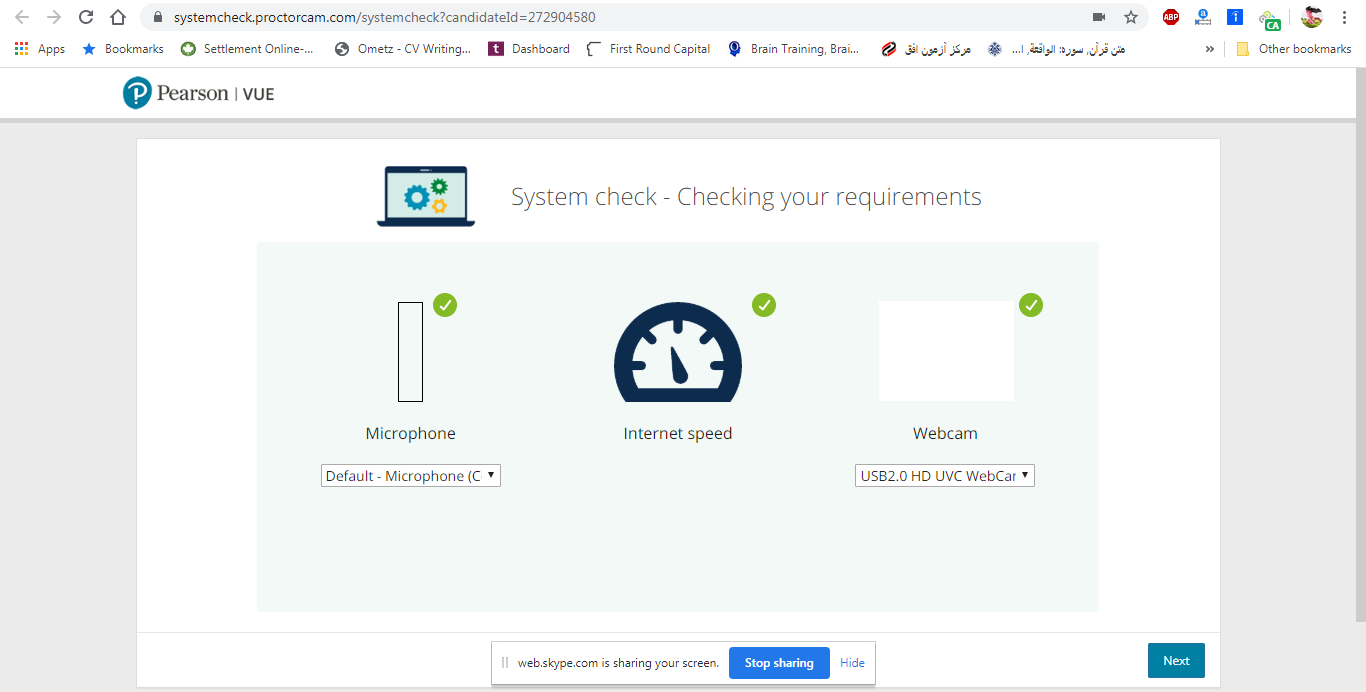The height and width of the screenshot is (692, 1366).
Task: Expand the hidden bookmarks overflow chevron
Action: (1210, 49)
